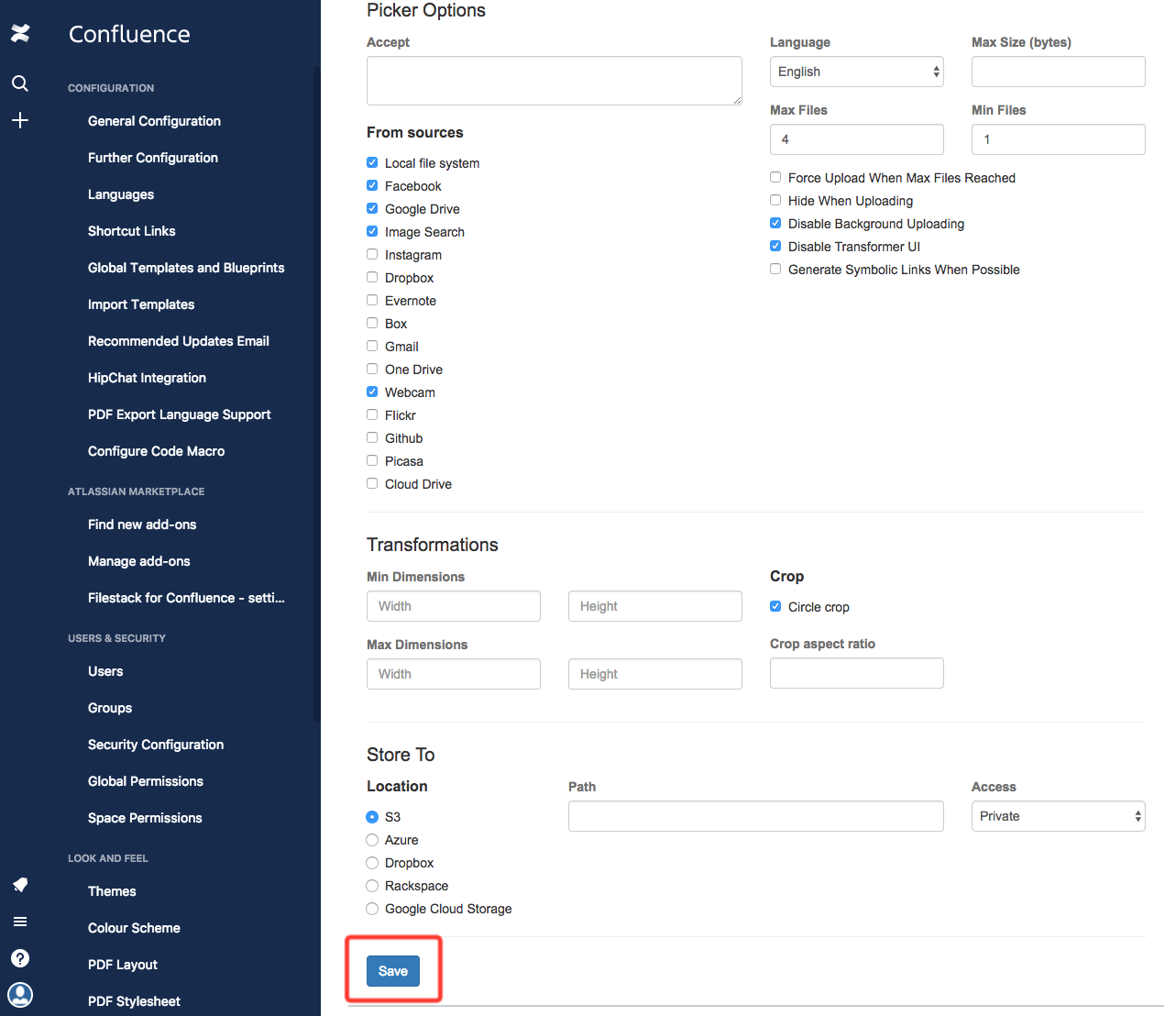Open the notifications megaphone icon
This screenshot has height=1016, width=1176.
[20, 885]
